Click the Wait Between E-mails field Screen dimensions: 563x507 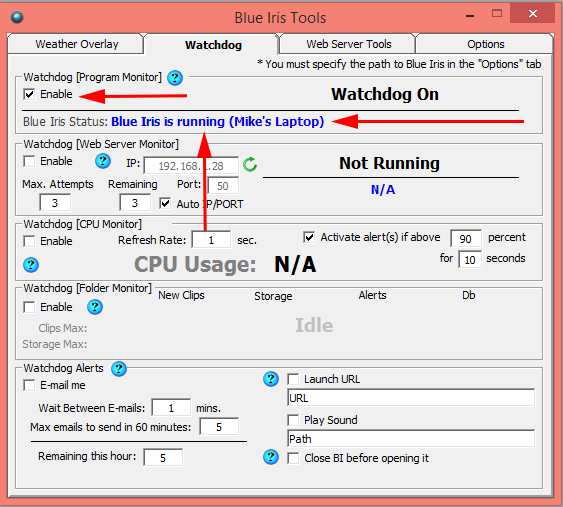171,408
